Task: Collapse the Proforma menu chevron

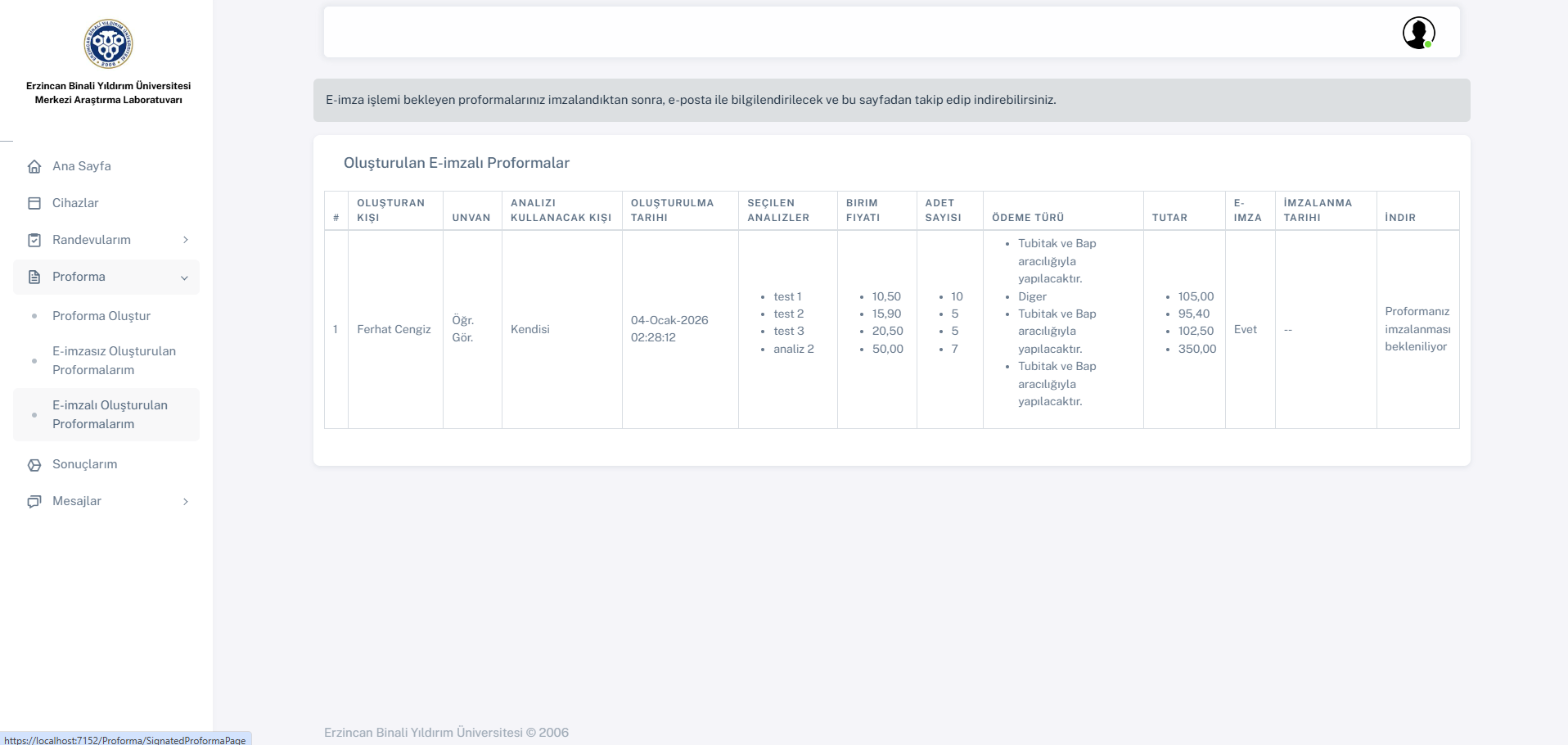Action: pos(184,278)
